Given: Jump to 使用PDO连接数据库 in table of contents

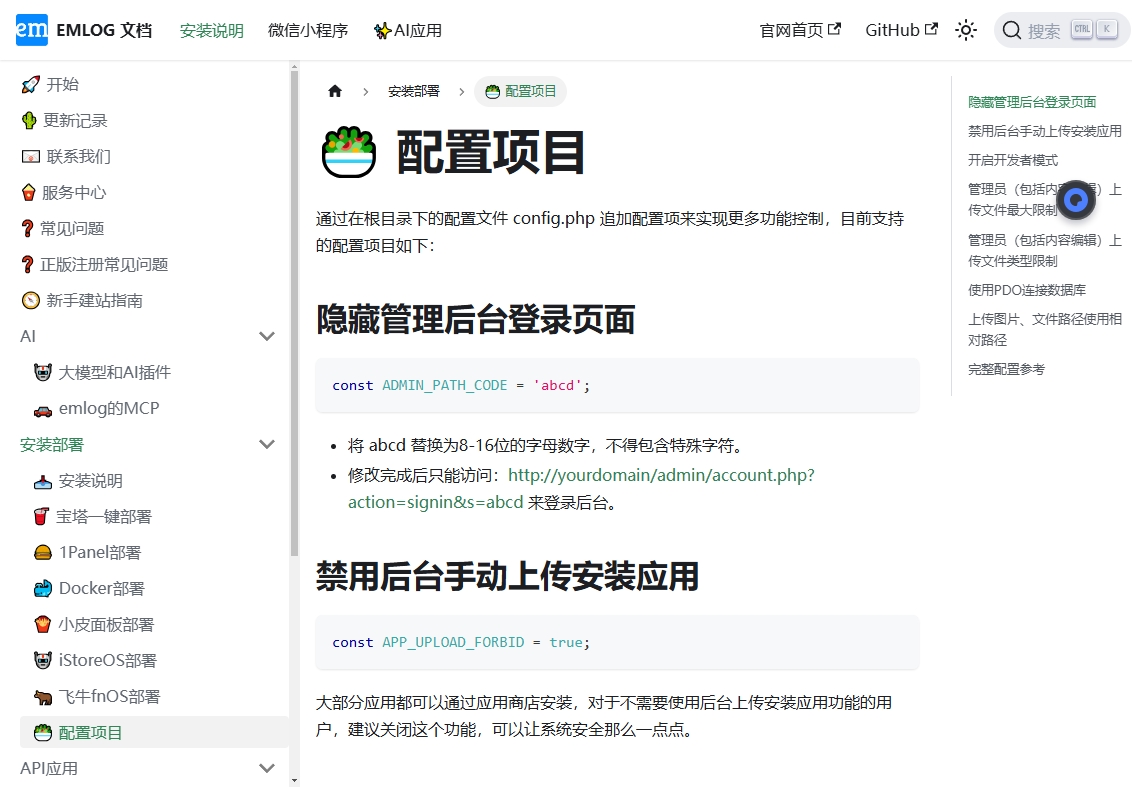Looking at the screenshot, I should coord(1026,290).
